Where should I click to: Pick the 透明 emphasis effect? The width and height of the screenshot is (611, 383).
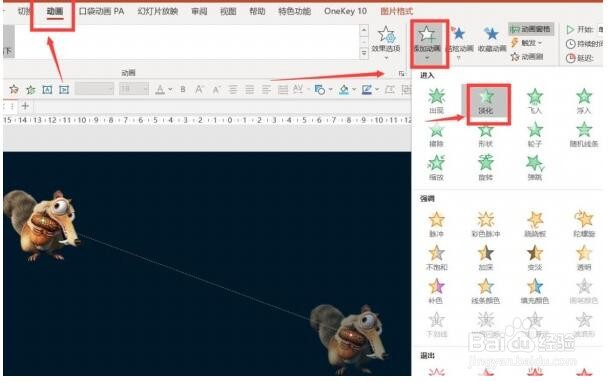pyautogui.click(x=584, y=258)
